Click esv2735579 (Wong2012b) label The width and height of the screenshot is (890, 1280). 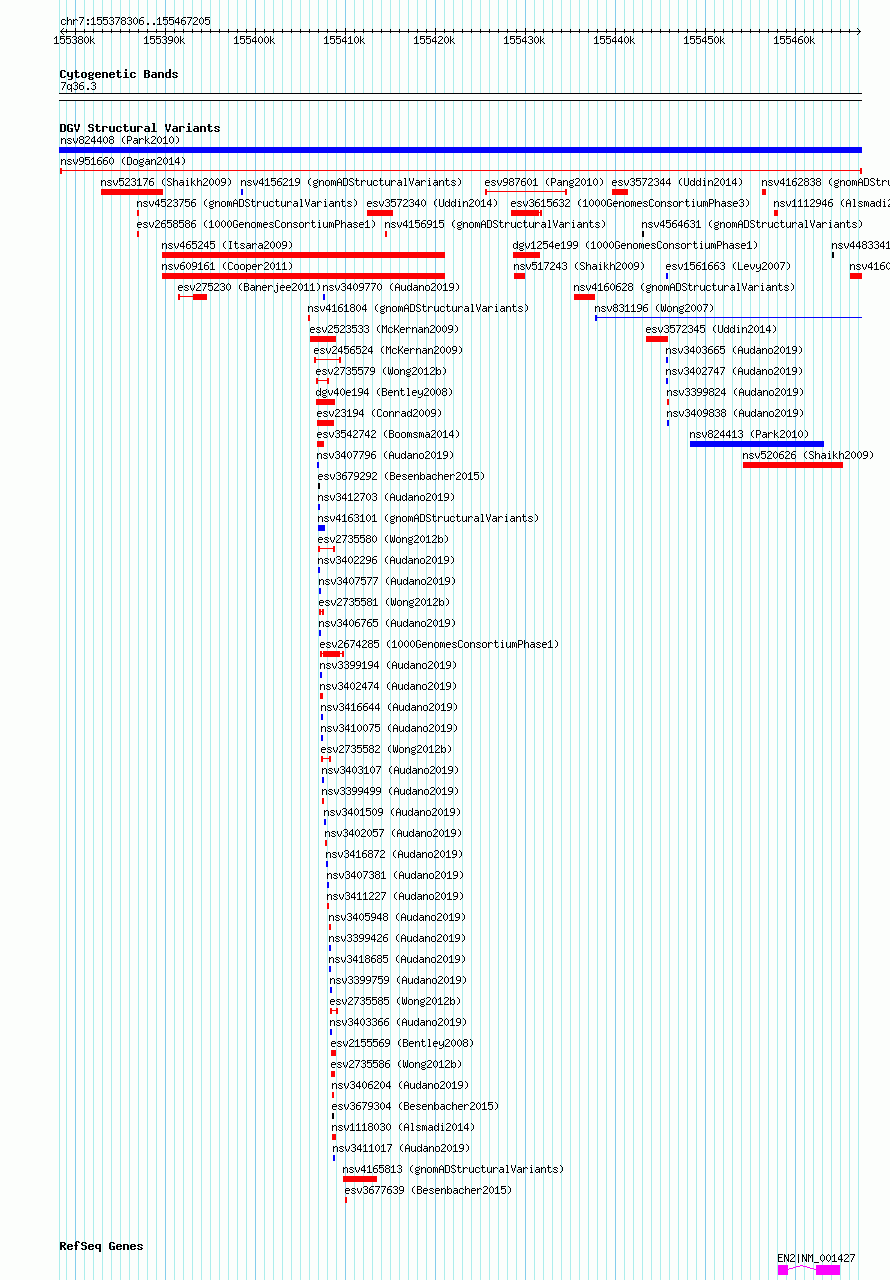pyautogui.click(x=381, y=371)
